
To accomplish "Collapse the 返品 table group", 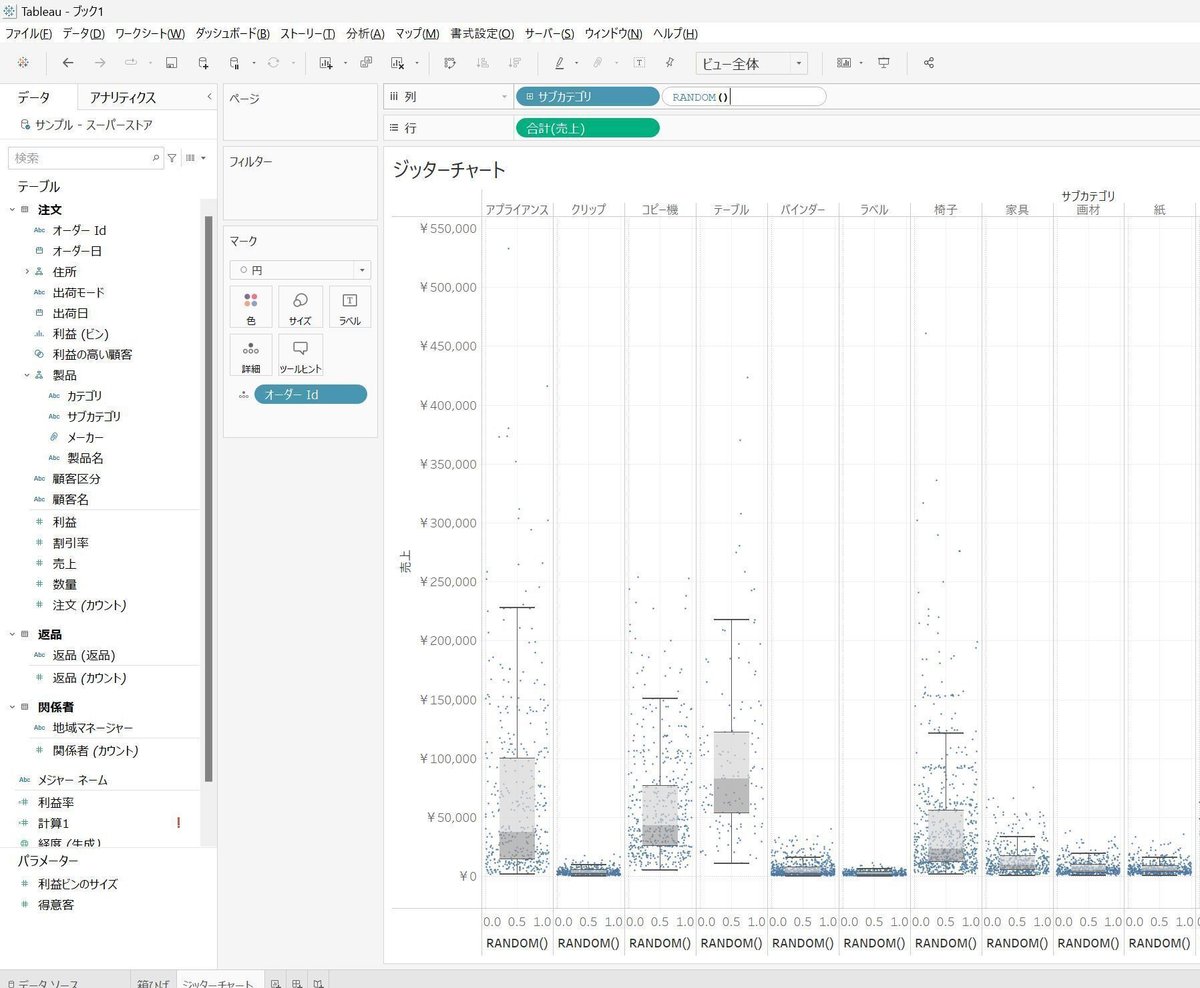I will point(12,634).
